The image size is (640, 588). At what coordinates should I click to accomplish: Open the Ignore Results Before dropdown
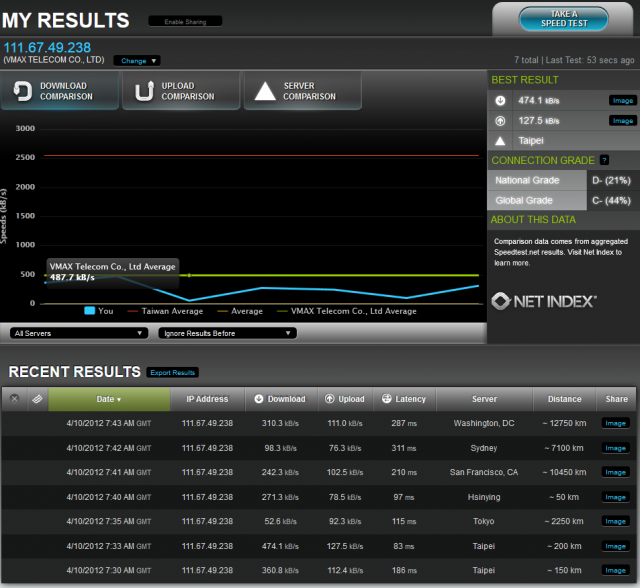pos(227,333)
